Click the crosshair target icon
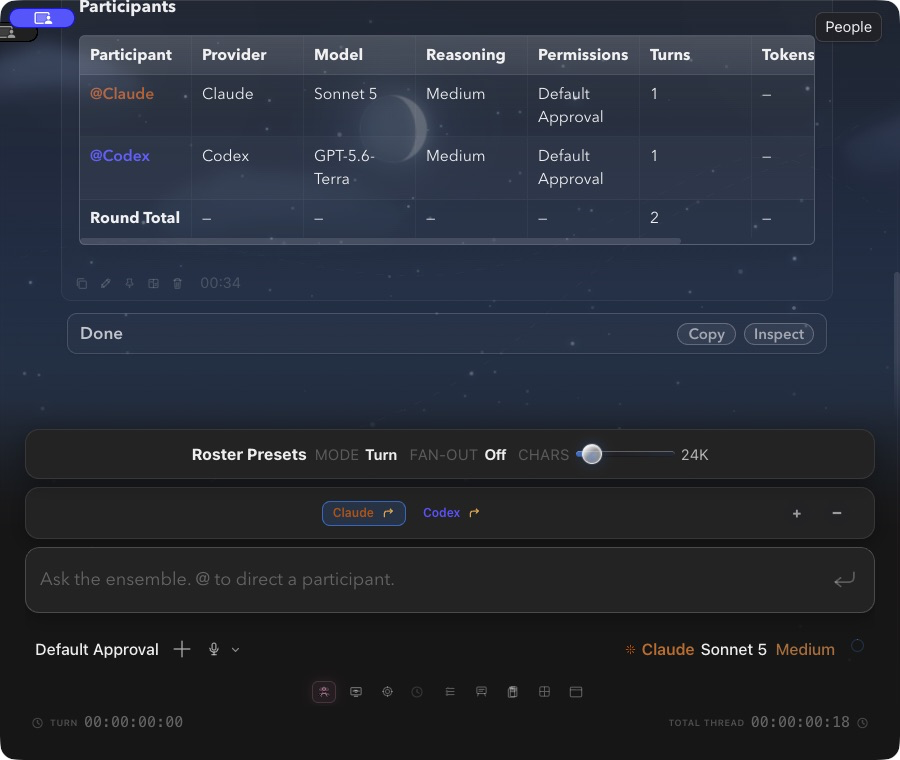This screenshot has height=760, width=900. [x=387, y=692]
